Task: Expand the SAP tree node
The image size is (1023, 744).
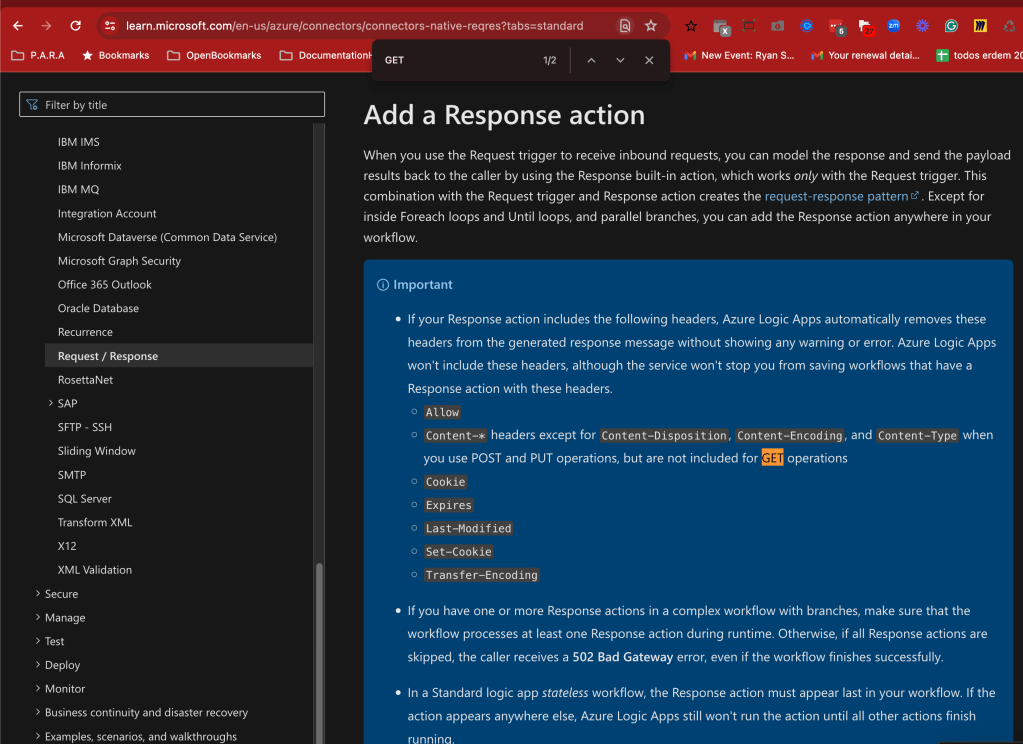Action: (x=51, y=403)
